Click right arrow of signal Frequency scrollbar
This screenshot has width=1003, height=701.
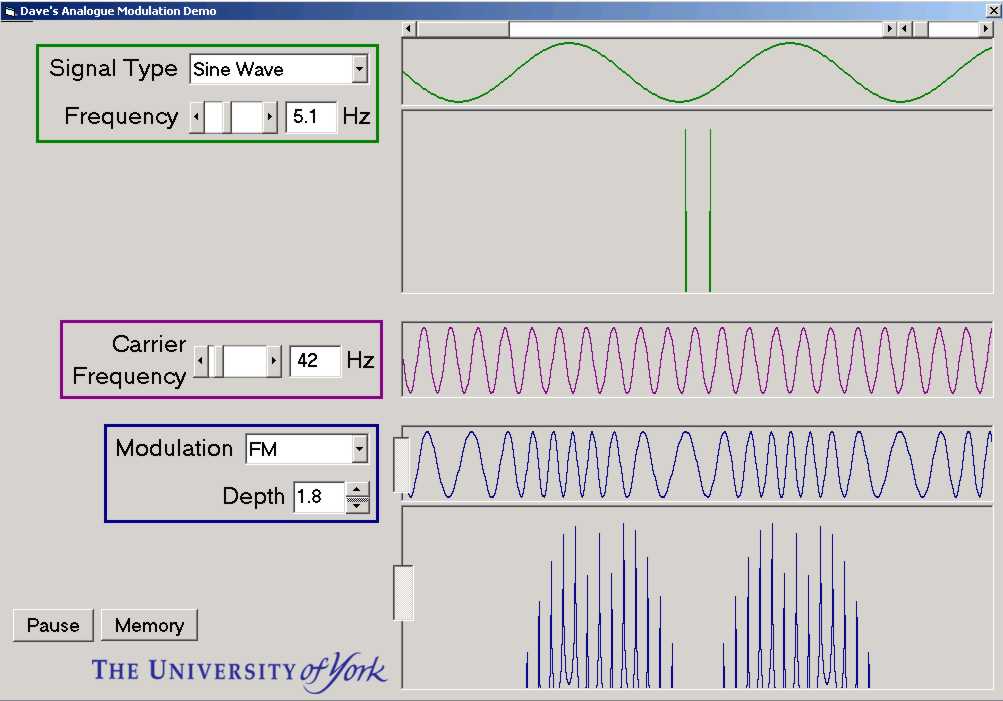(270, 117)
